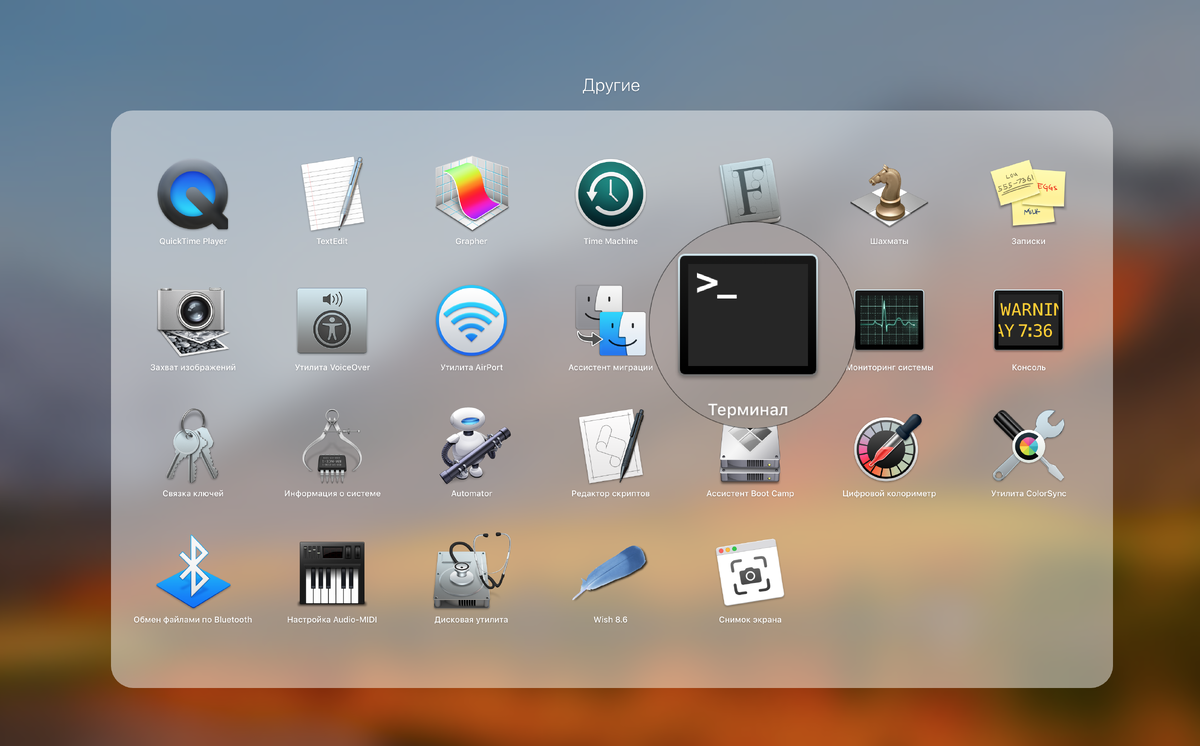
Task: Open Утилита AirPort
Action: coord(471,321)
